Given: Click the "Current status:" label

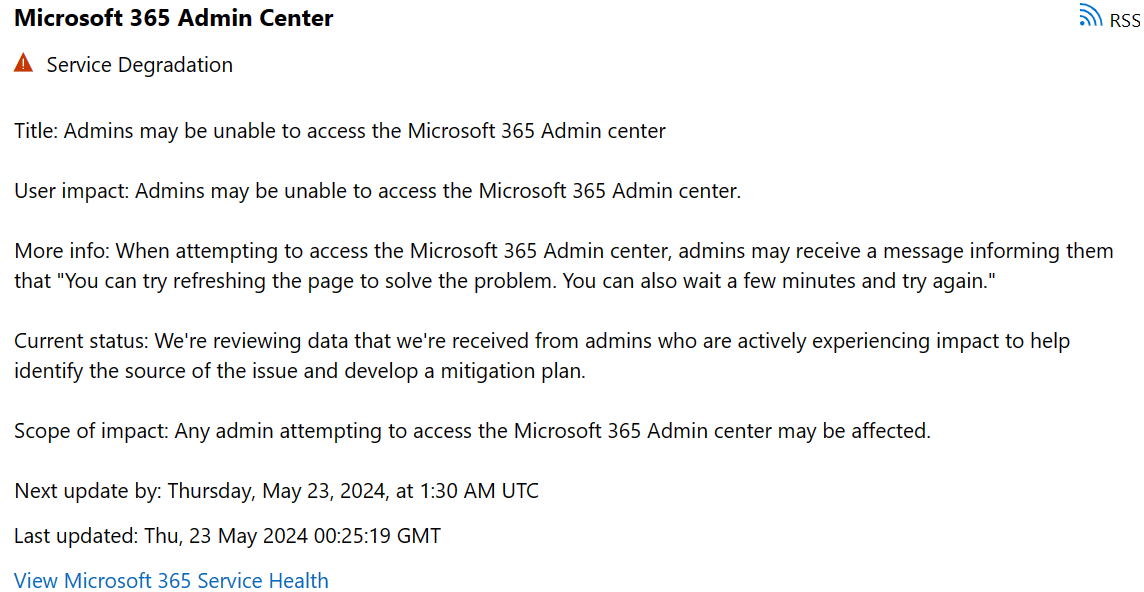Looking at the screenshot, I should [80, 341].
